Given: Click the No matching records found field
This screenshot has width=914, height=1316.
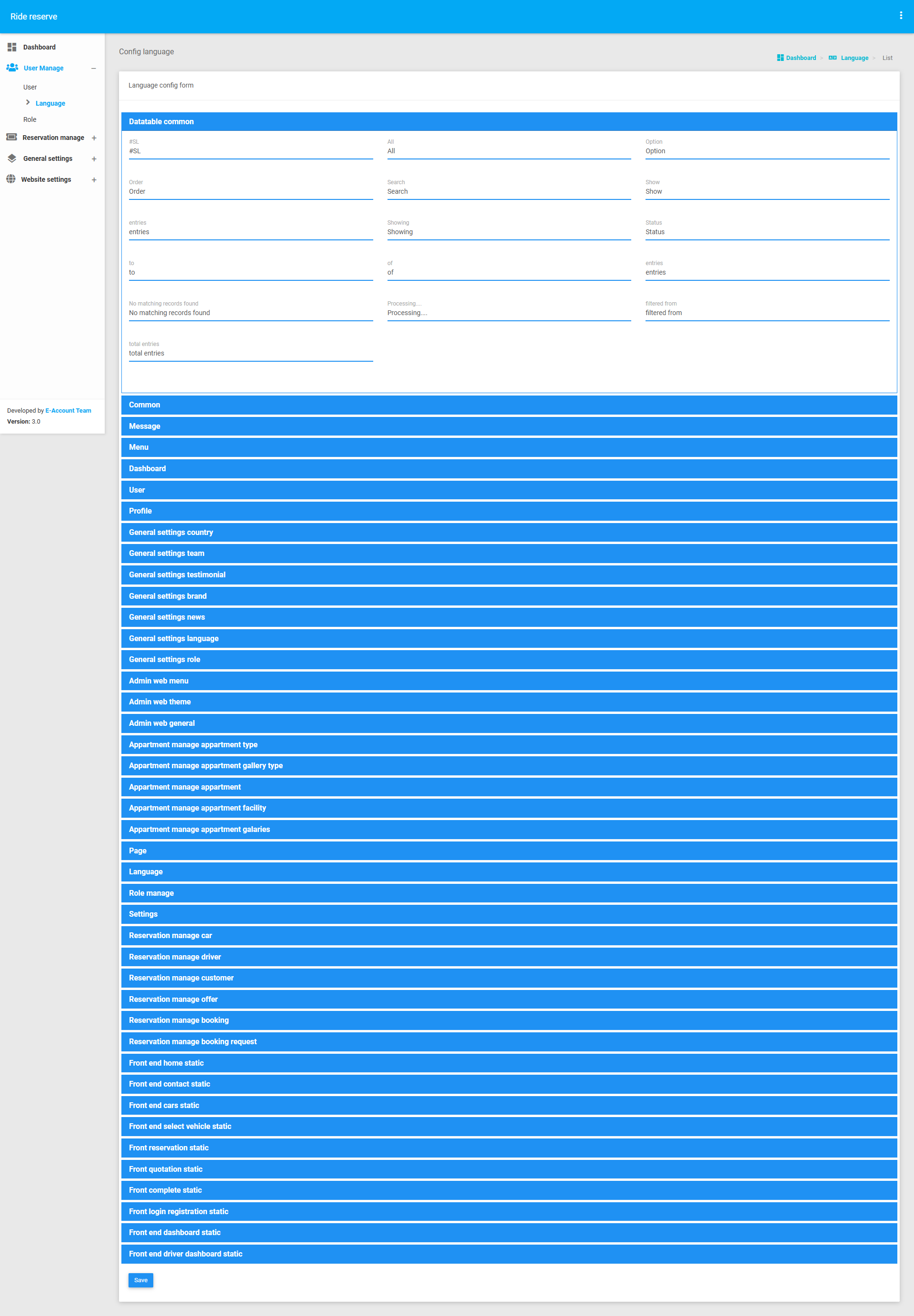Looking at the screenshot, I should [x=250, y=313].
